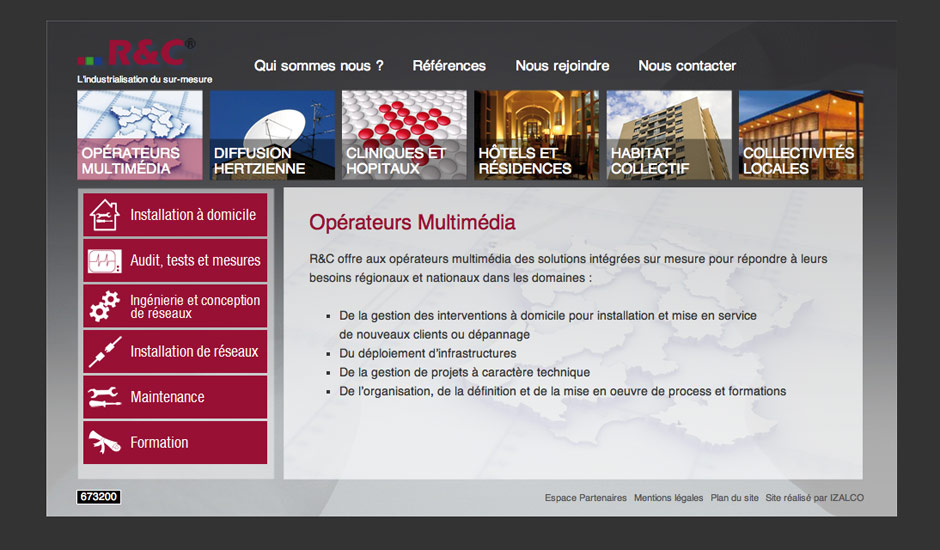This screenshot has width=940, height=550.
Task: Click the Mentions légales link
Action: pyautogui.click(x=668, y=498)
